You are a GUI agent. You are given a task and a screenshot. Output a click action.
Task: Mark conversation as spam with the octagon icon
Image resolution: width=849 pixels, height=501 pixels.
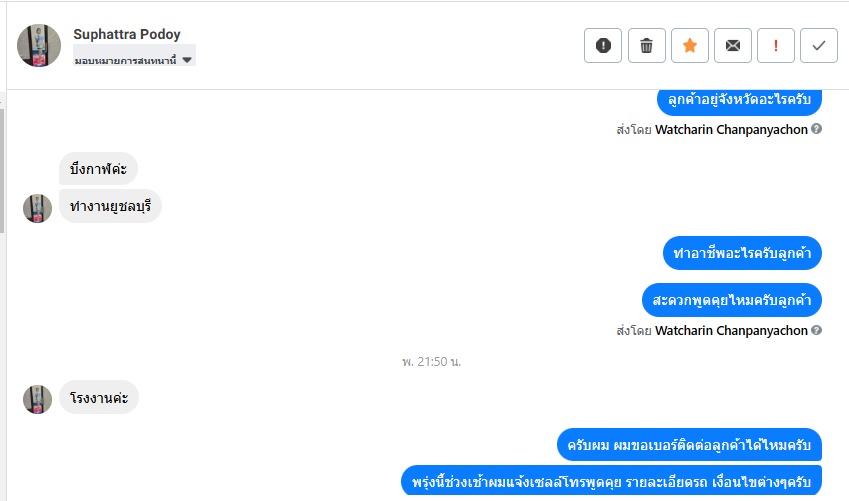603,45
